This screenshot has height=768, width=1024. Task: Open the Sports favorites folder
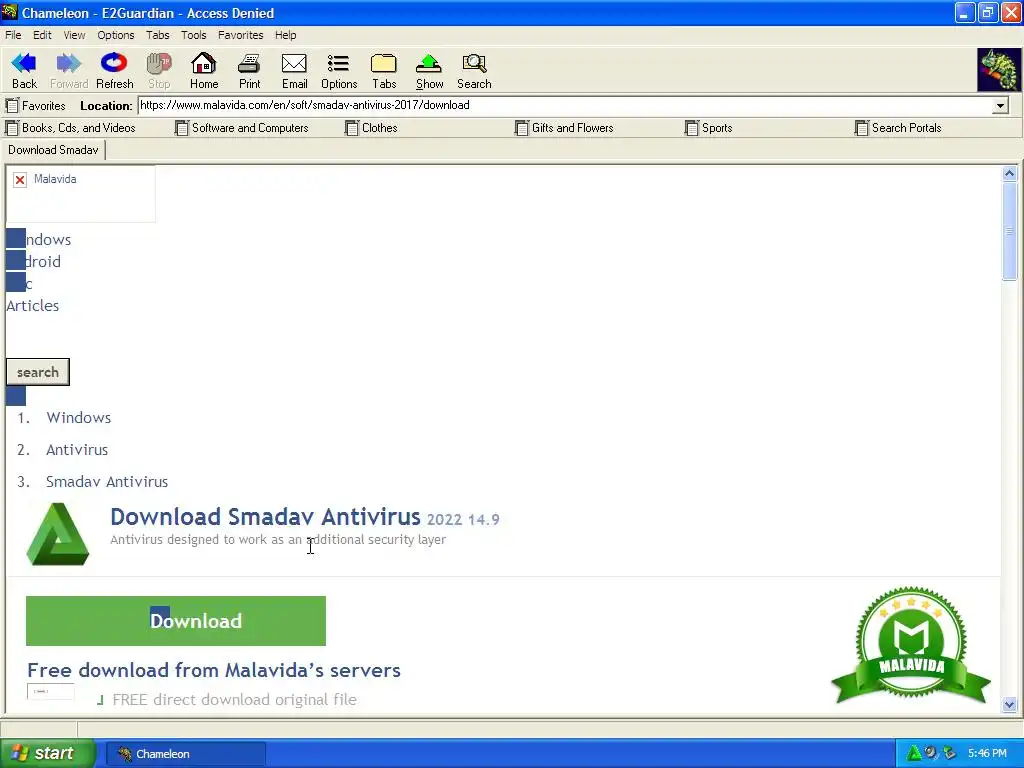(709, 128)
